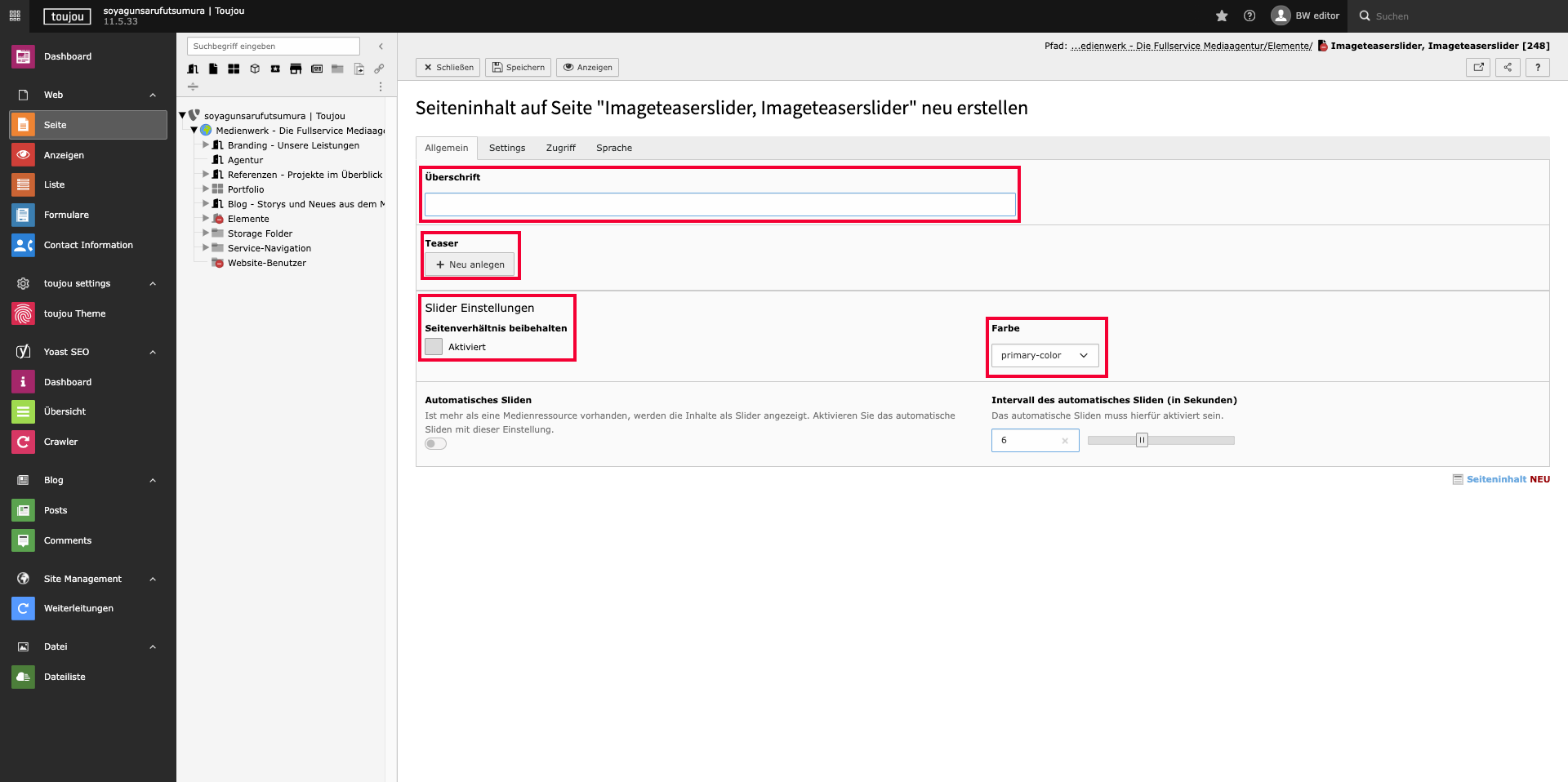Open the toujou Theme module
1568x782 pixels.
tap(74, 313)
